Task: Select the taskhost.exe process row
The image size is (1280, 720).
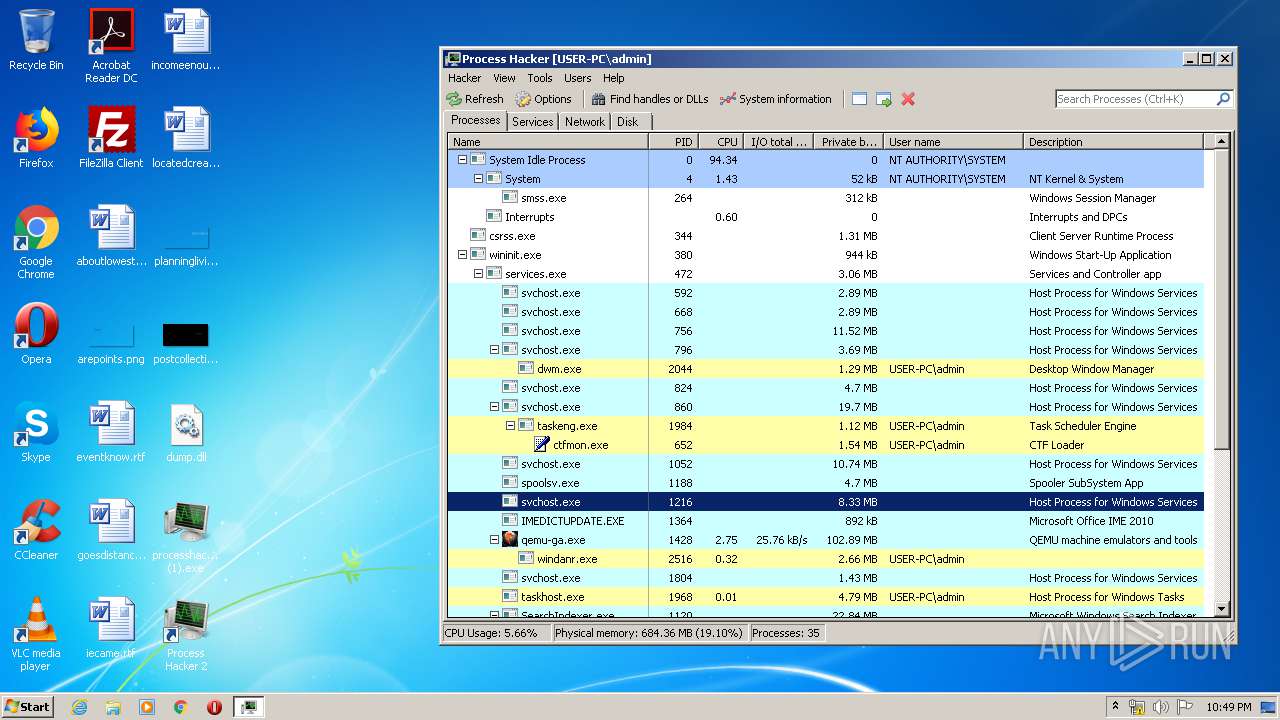Action: [825, 597]
